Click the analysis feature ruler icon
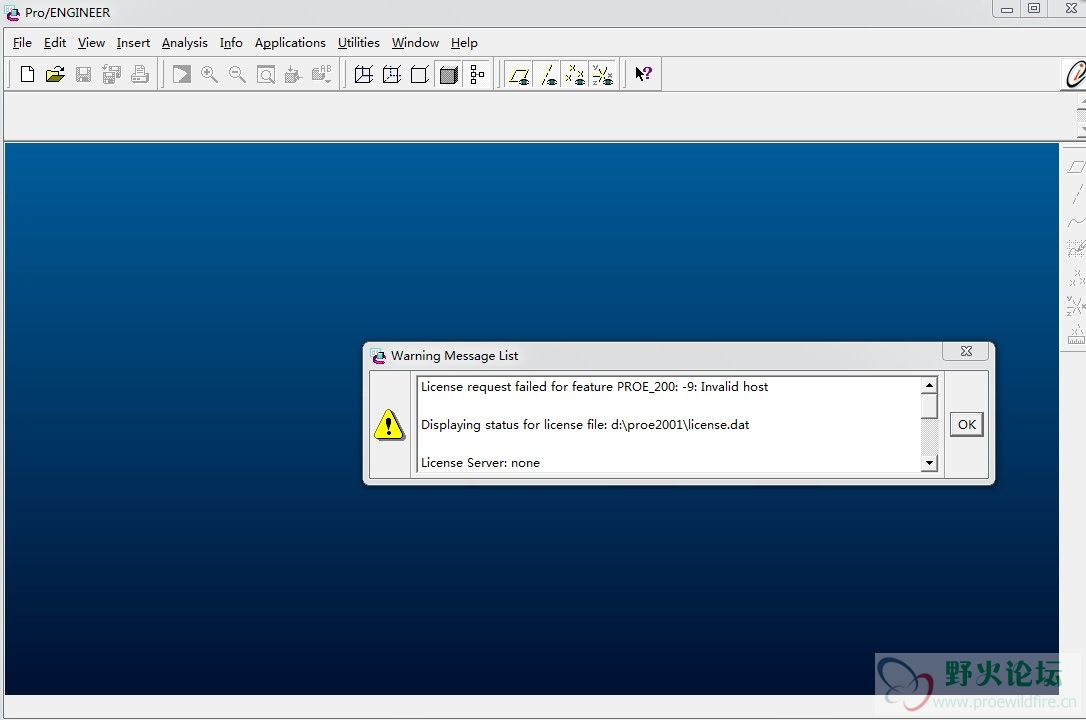 (1076, 335)
